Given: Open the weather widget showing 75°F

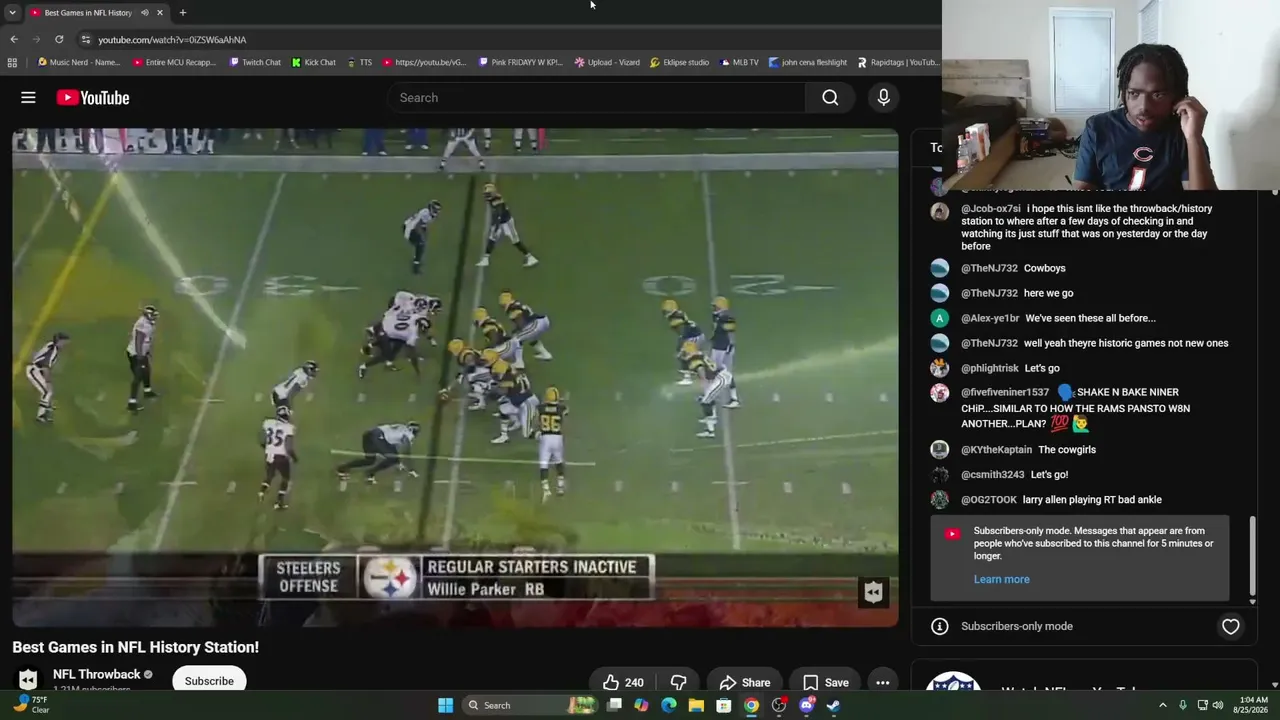Looking at the screenshot, I should point(30,705).
